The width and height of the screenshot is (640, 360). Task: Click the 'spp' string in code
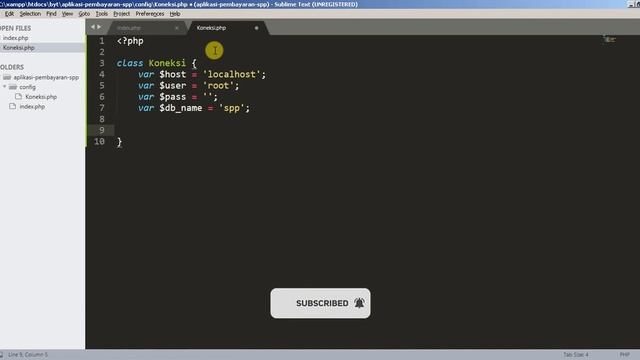[231, 108]
